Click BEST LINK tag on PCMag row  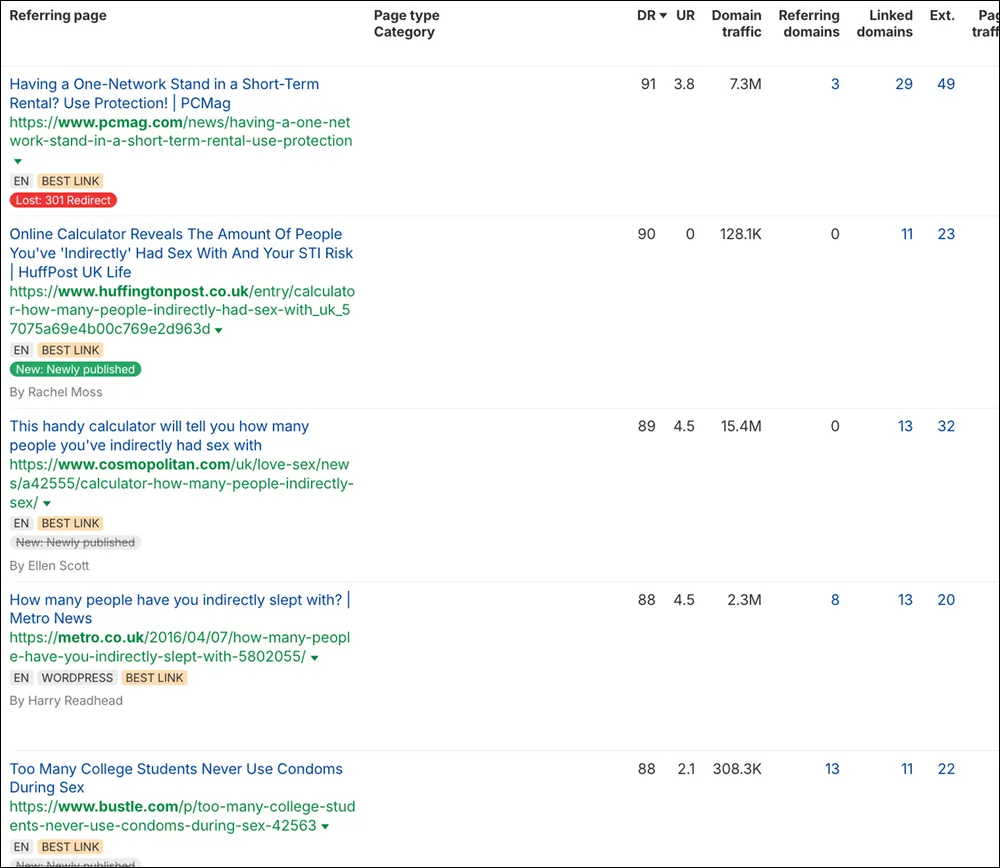[70, 181]
